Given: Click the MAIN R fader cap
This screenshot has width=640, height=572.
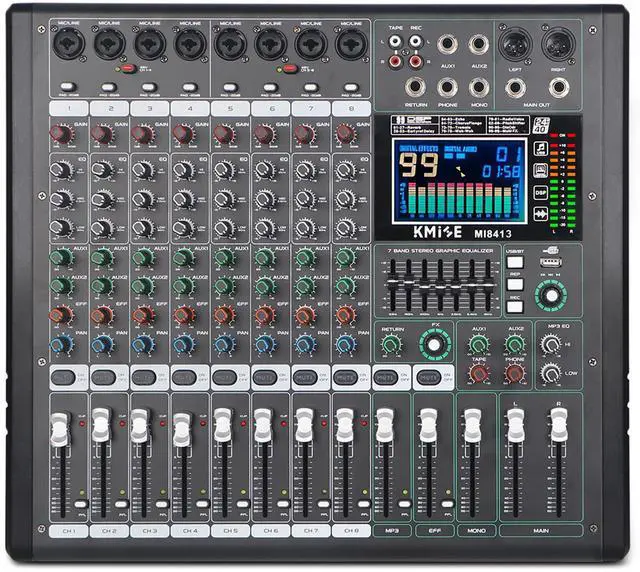Looking at the screenshot, I should (559, 425).
